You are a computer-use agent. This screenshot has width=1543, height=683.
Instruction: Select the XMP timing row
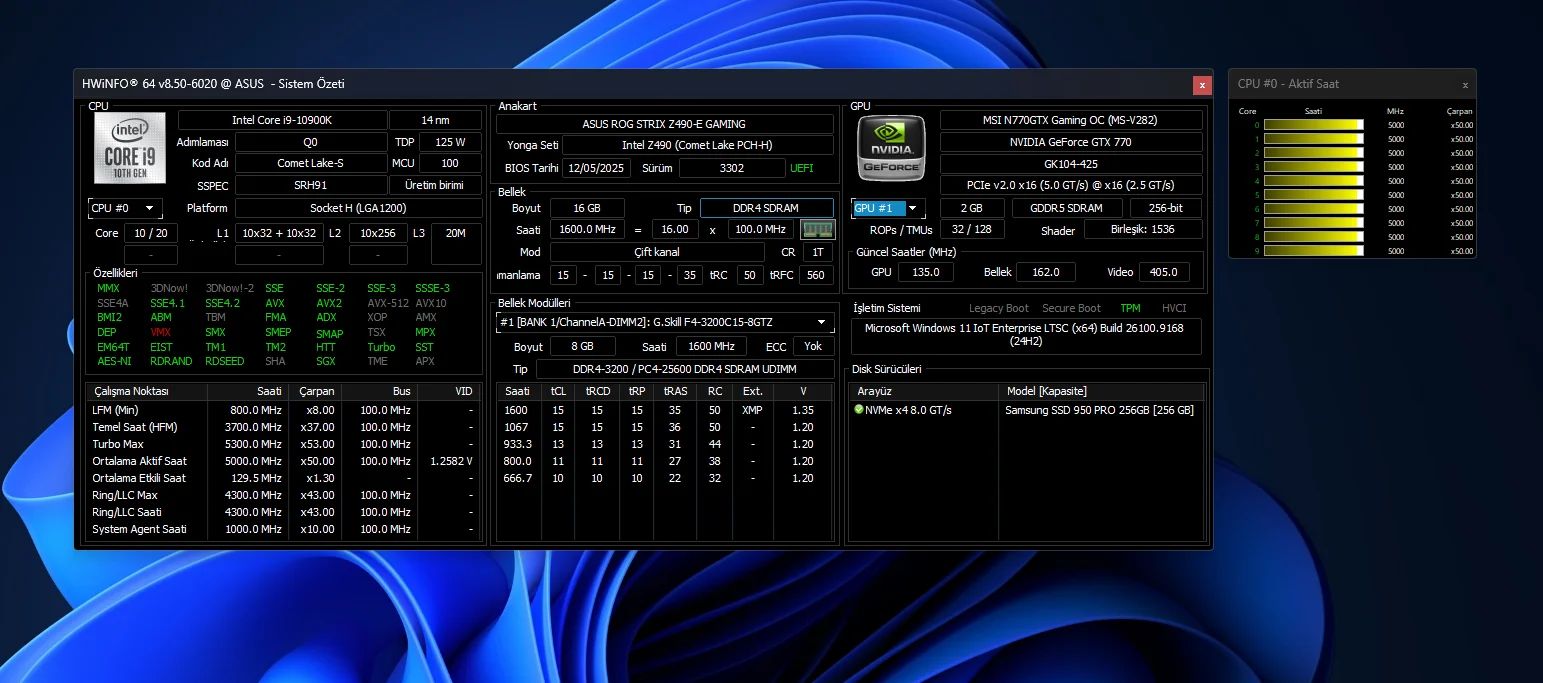point(665,410)
